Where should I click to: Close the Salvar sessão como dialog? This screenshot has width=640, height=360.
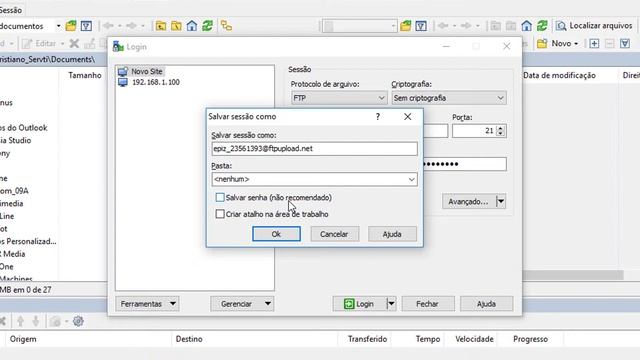407,117
